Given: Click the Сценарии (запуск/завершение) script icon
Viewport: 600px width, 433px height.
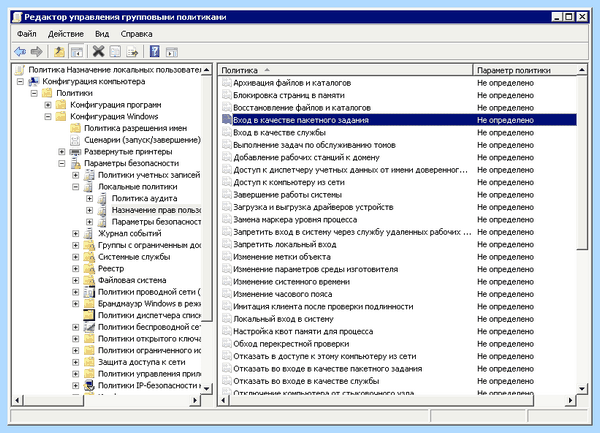Looking at the screenshot, I should [75, 140].
